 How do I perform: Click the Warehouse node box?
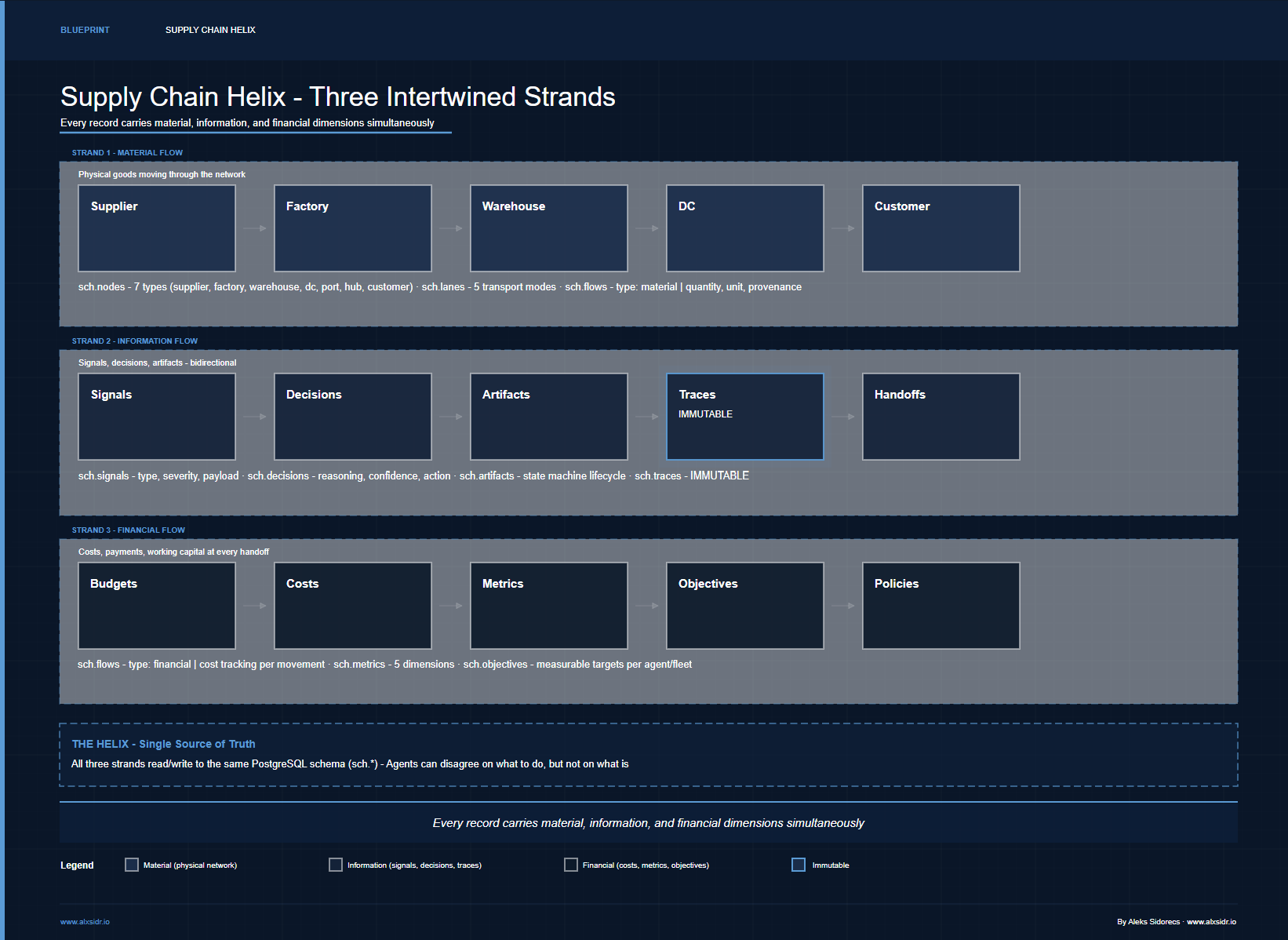549,228
